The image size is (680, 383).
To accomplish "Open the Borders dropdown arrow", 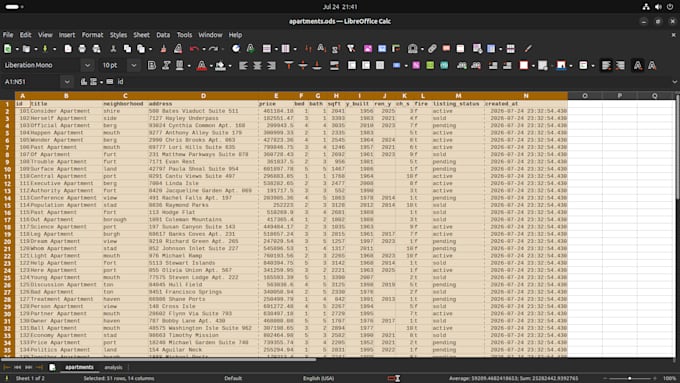I will [533, 65].
